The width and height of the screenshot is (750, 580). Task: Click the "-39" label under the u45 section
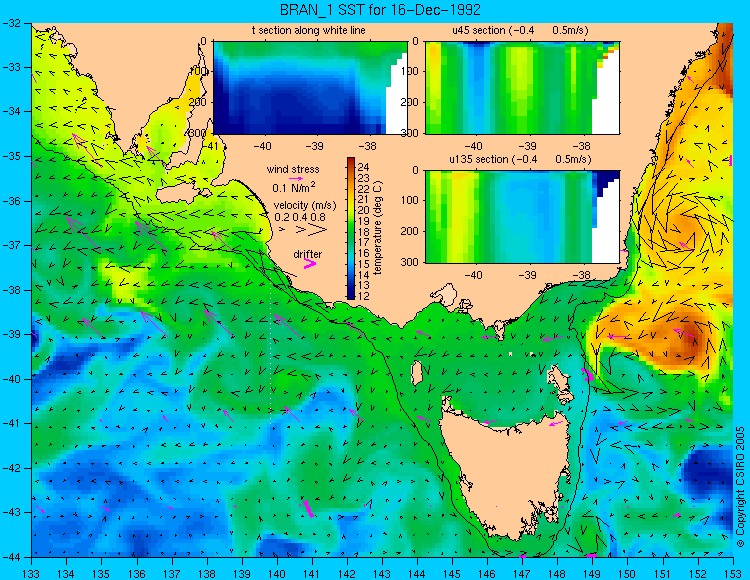tap(528, 146)
